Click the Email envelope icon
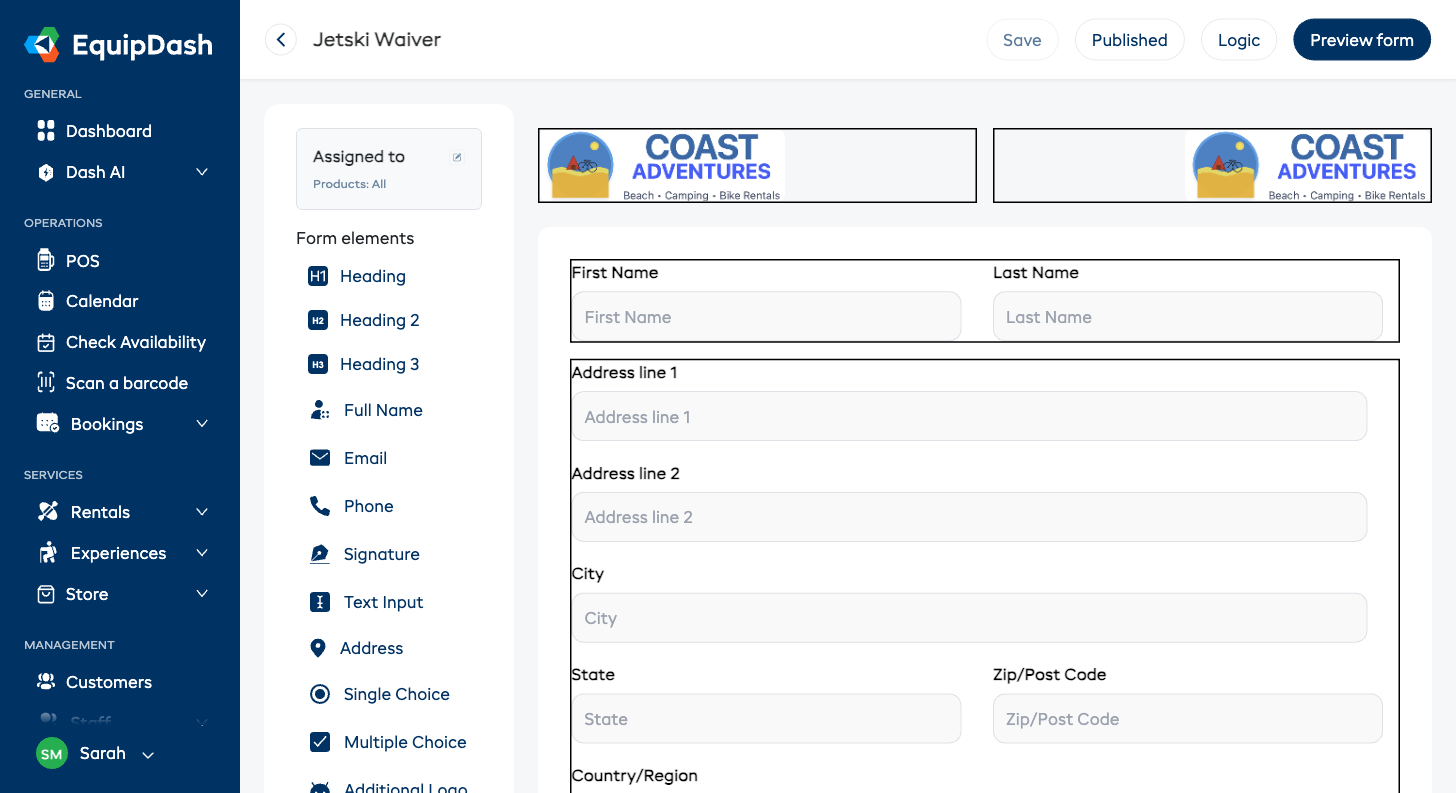The width and height of the screenshot is (1456, 793). pos(320,458)
